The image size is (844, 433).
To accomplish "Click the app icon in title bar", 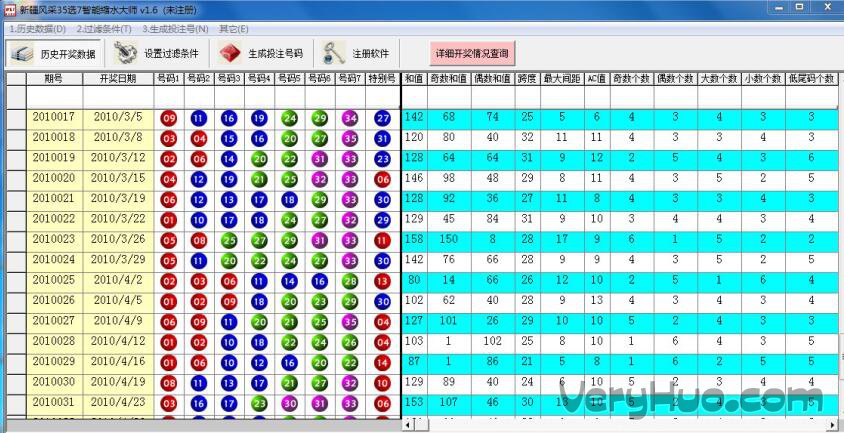I will [x=10, y=9].
